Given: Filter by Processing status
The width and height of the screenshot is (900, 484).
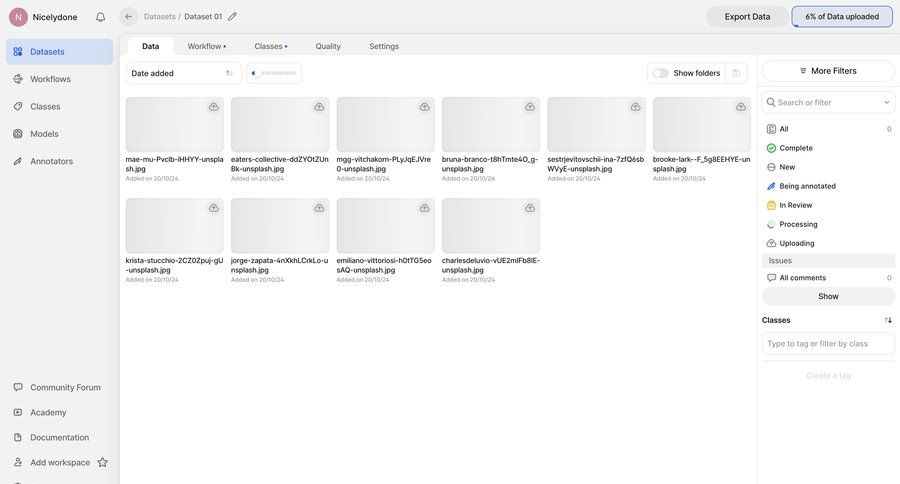Looking at the screenshot, I should pyautogui.click(x=828, y=224).
